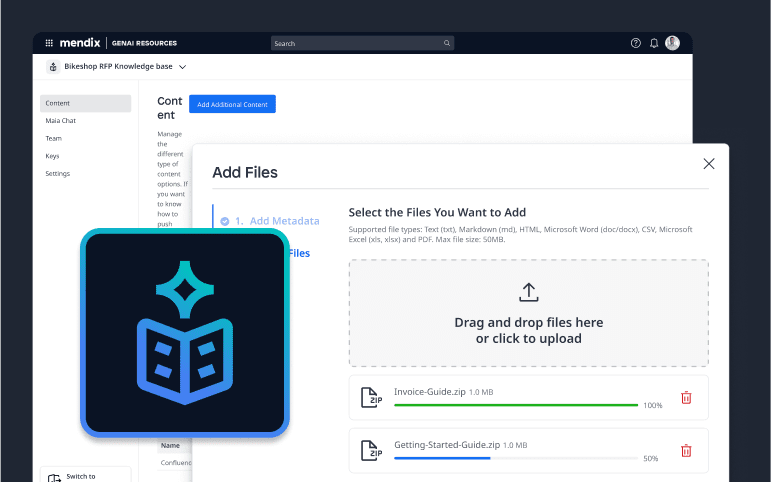Click the GENAI RESOURCES header label
The image size is (771, 482).
pos(144,43)
